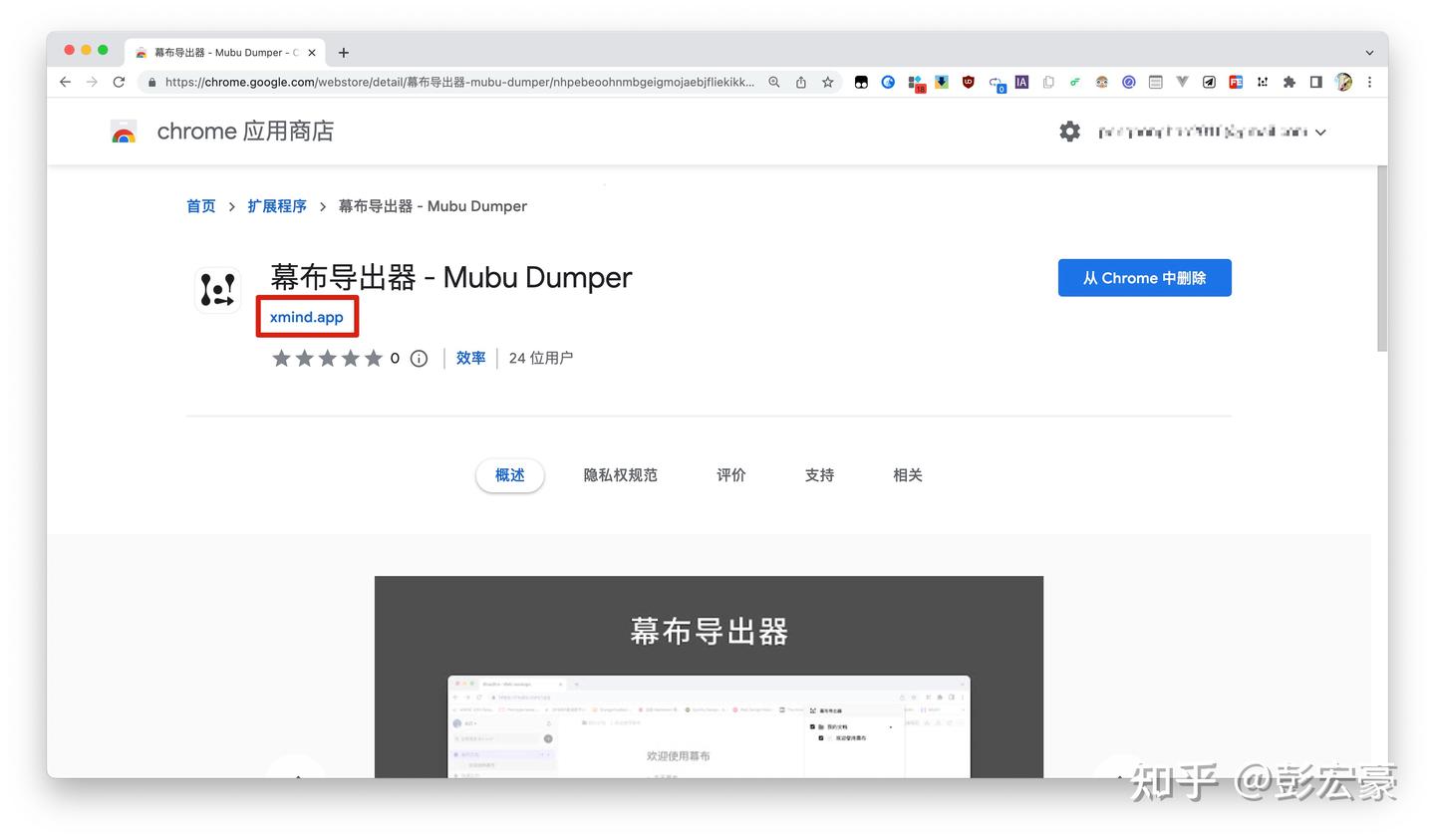Open the Vue devtools extension icon
1435x840 pixels.
coord(1180,82)
